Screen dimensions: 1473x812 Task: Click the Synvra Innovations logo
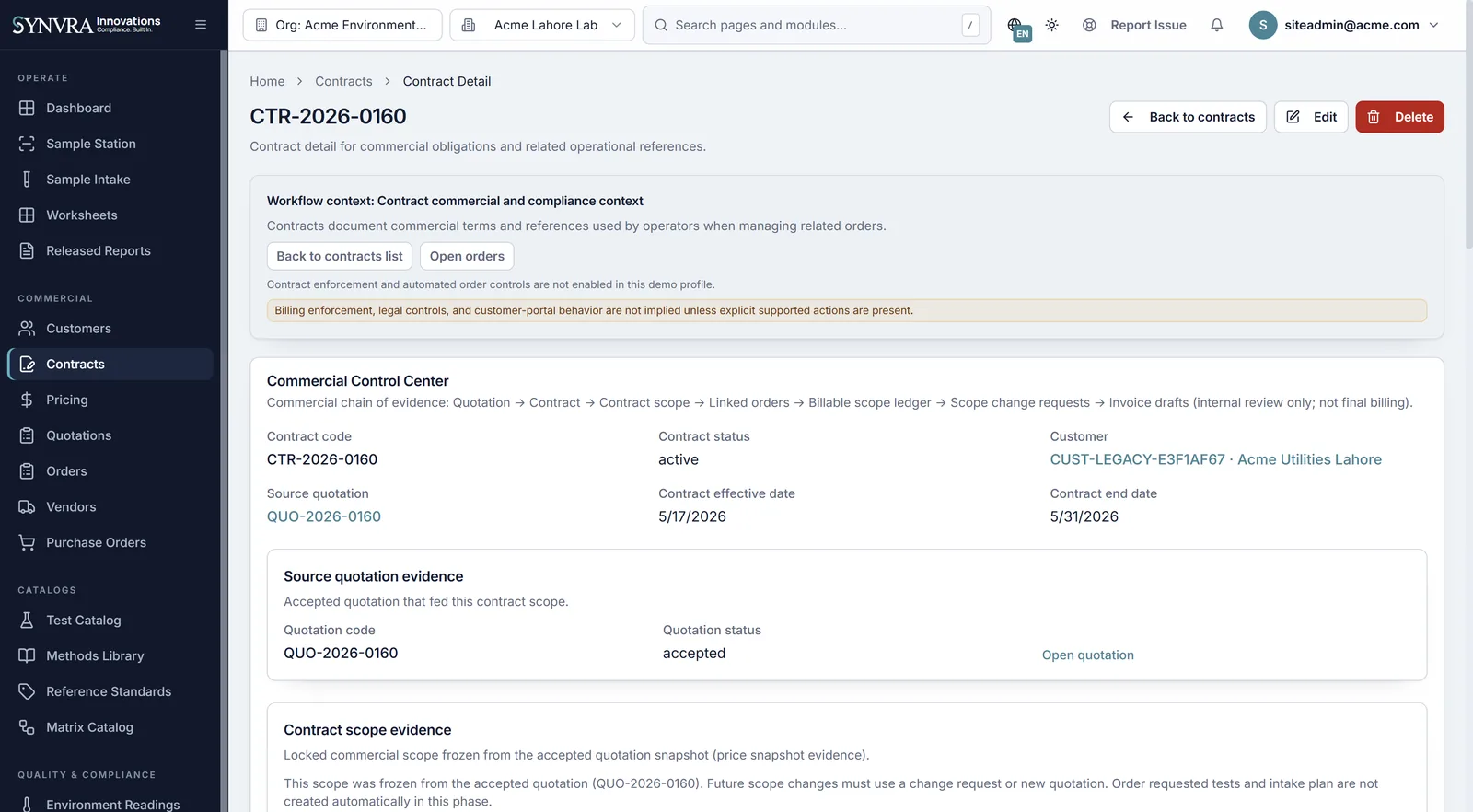pos(86,24)
